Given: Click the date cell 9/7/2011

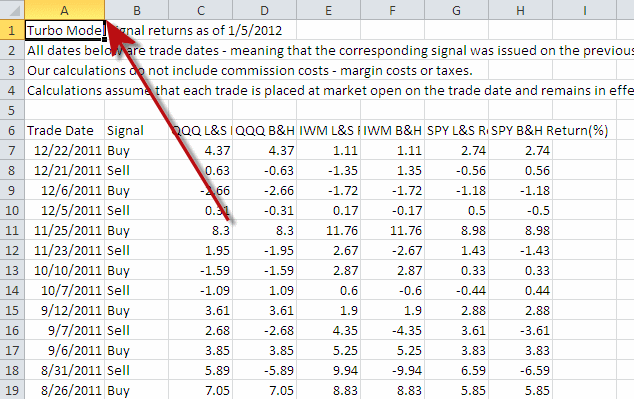Looking at the screenshot, I should [x=65, y=330].
